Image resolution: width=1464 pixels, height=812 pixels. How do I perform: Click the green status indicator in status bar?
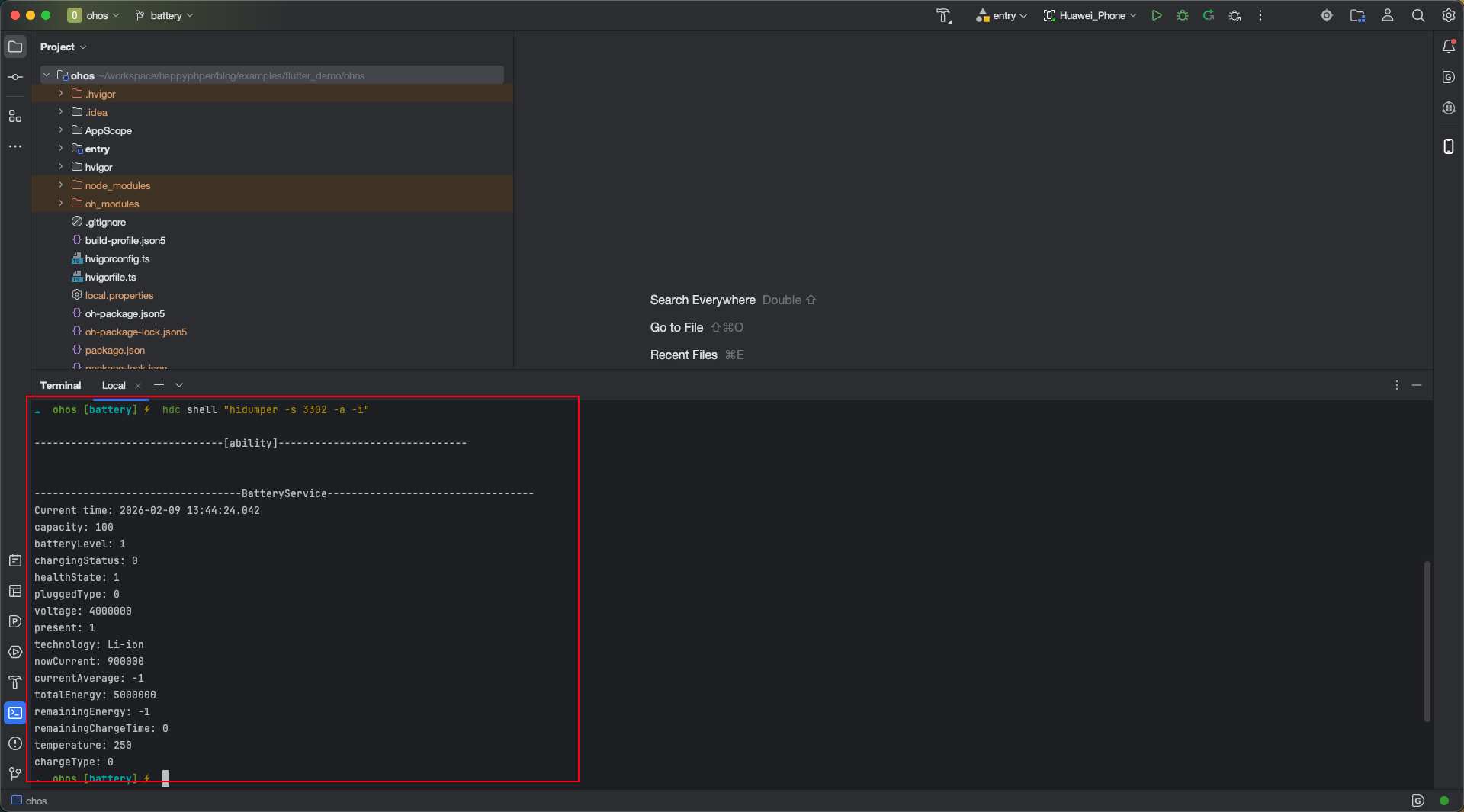pos(1443,801)
